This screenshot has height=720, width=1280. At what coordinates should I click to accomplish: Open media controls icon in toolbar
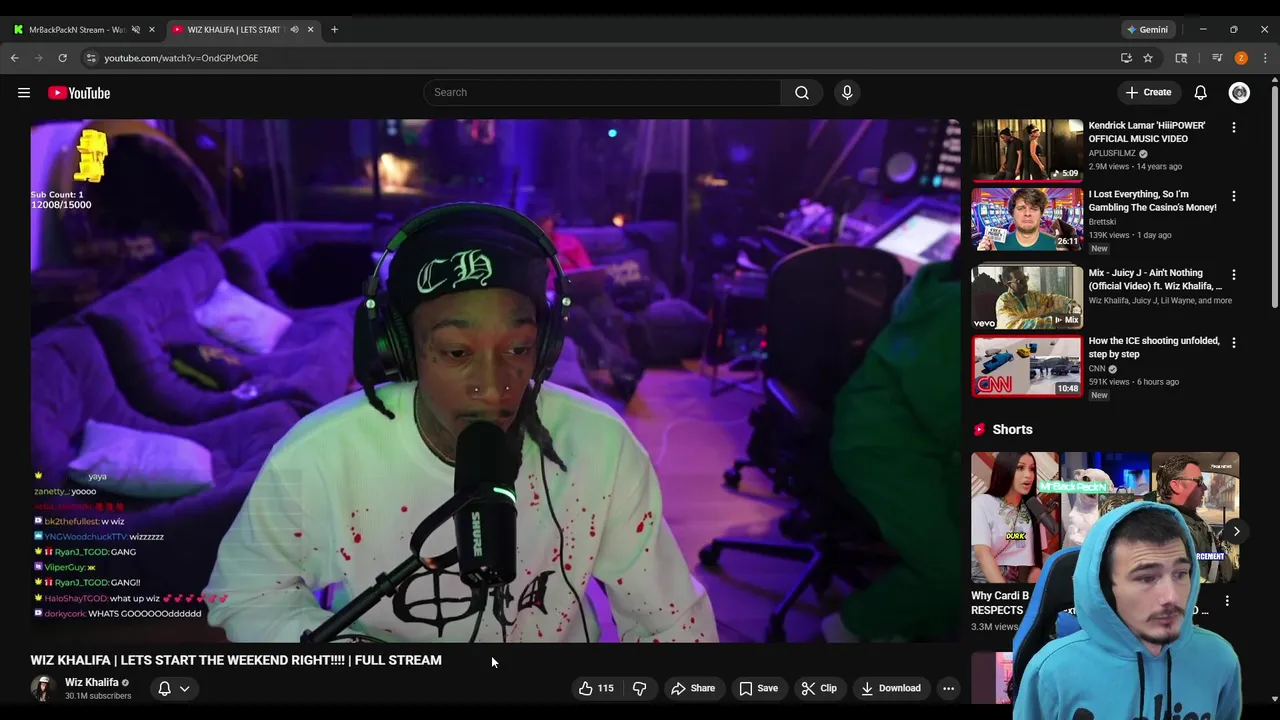pyautogui.click(x=1217, y=58)
